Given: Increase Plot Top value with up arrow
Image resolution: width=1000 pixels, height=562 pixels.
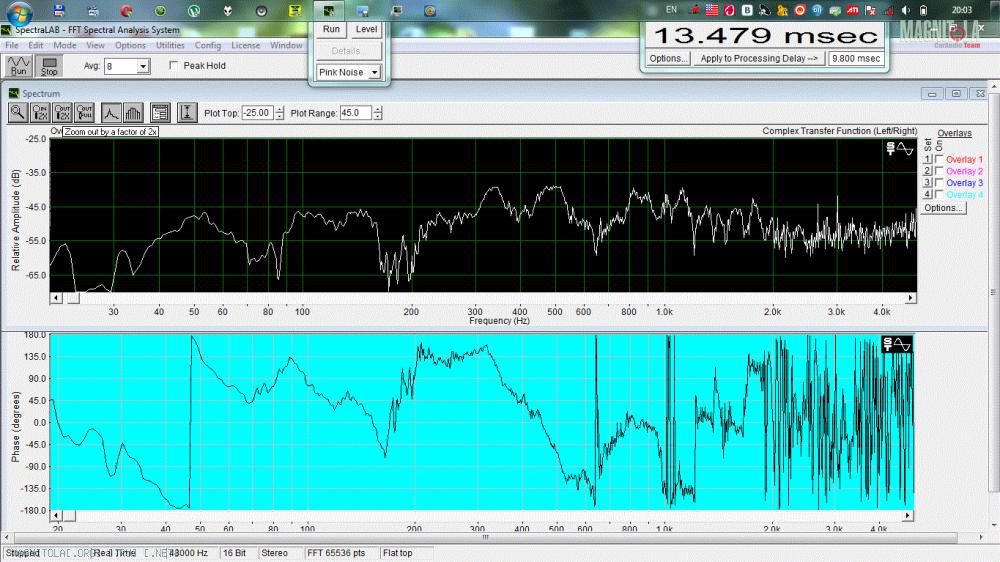Looking at the screenshot, I should coord(279,109).
